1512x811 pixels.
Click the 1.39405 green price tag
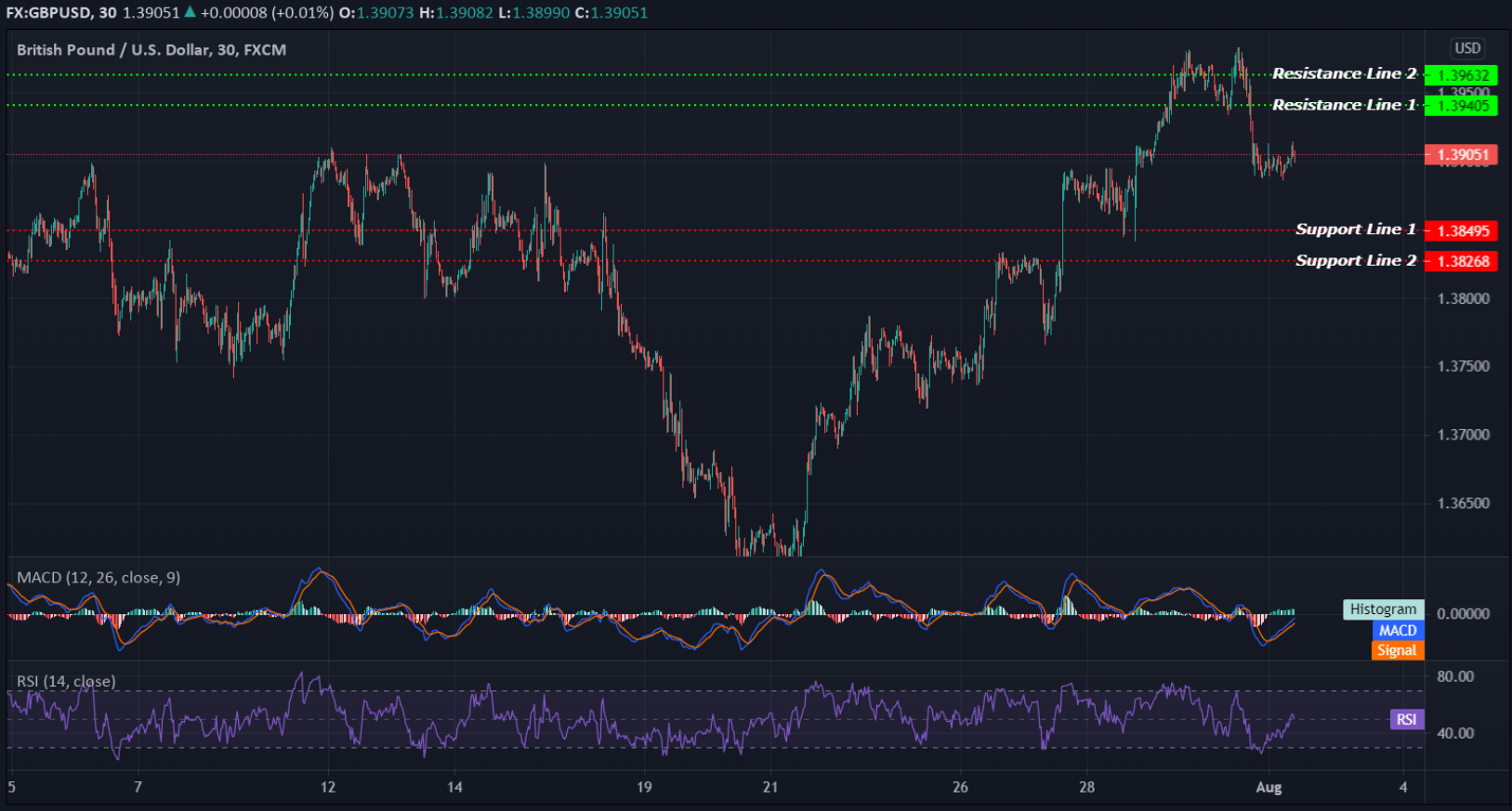click(x=1461, y=106)
